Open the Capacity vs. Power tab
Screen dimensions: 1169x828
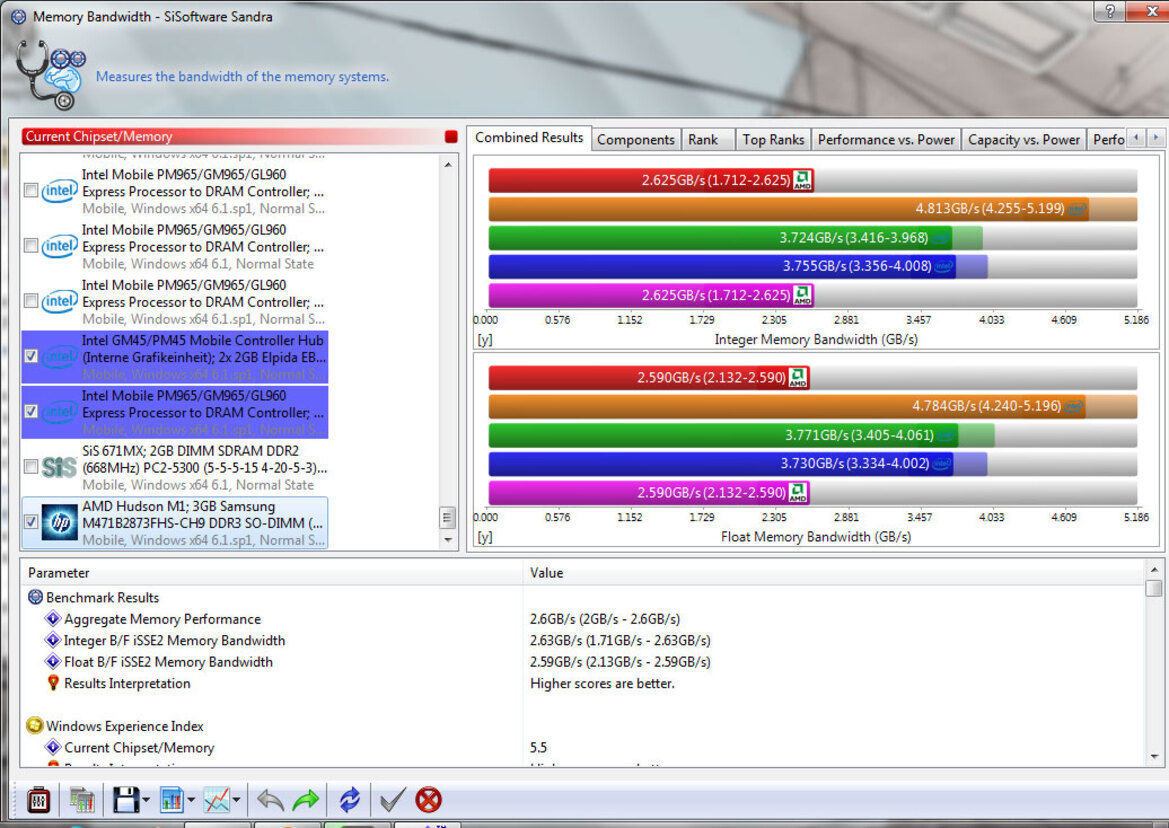point(1024,139)
